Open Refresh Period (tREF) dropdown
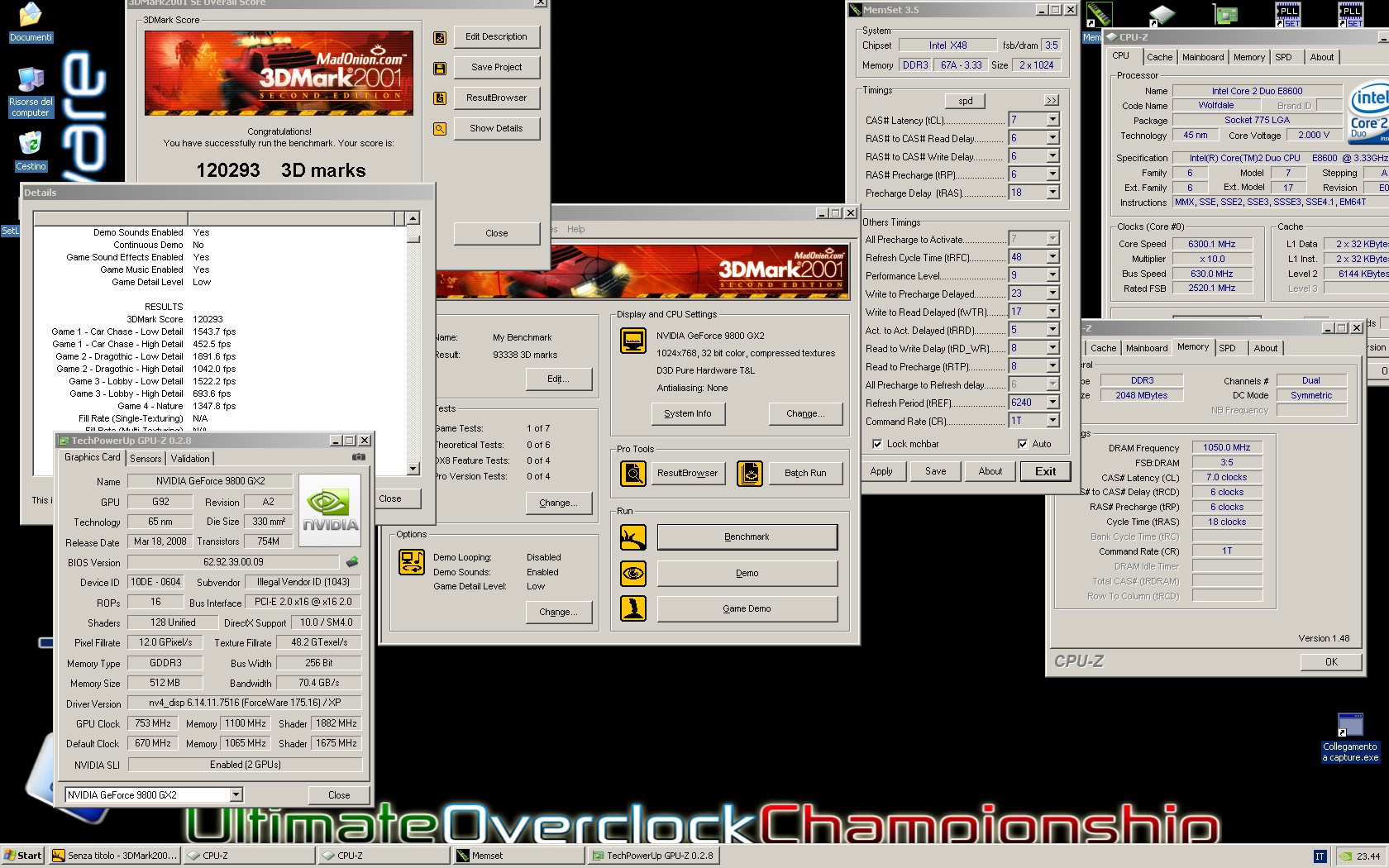 click(x=1052, y=403)
